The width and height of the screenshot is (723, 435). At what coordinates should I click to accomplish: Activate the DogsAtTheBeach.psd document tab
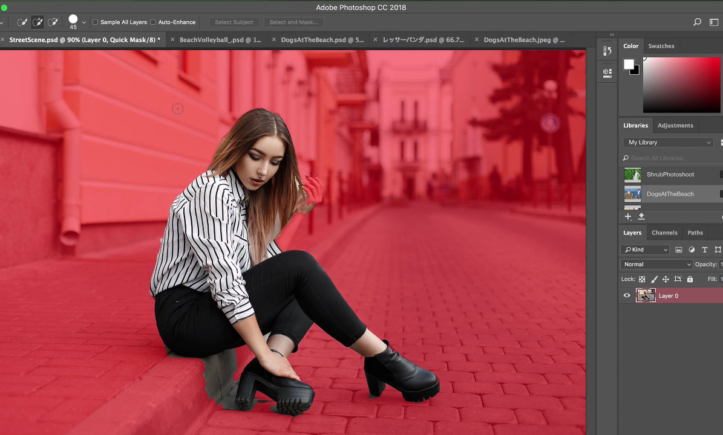click(x=322, y=40)
